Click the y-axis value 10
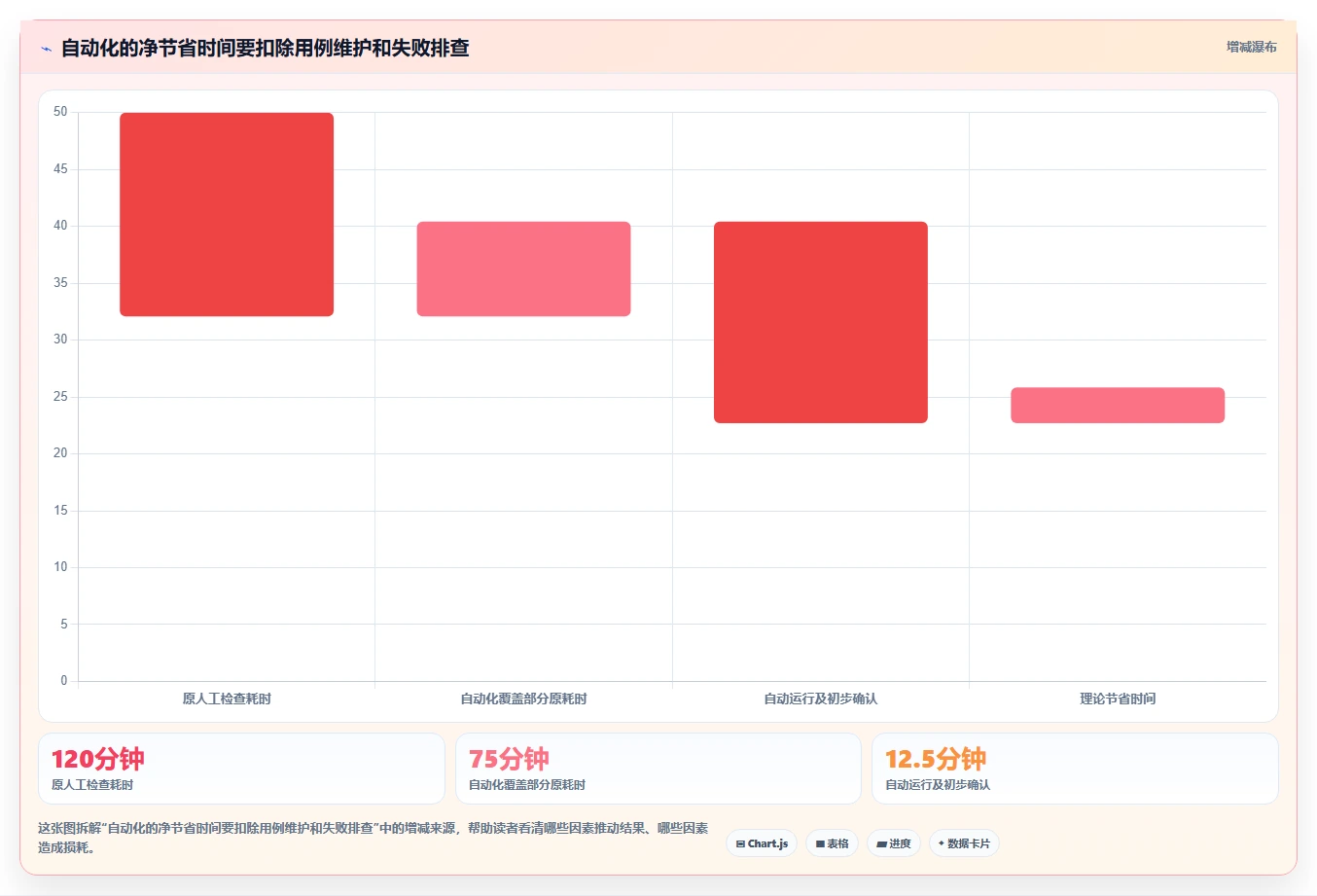This screenshot has width=1317, height=896. [60, 566]
